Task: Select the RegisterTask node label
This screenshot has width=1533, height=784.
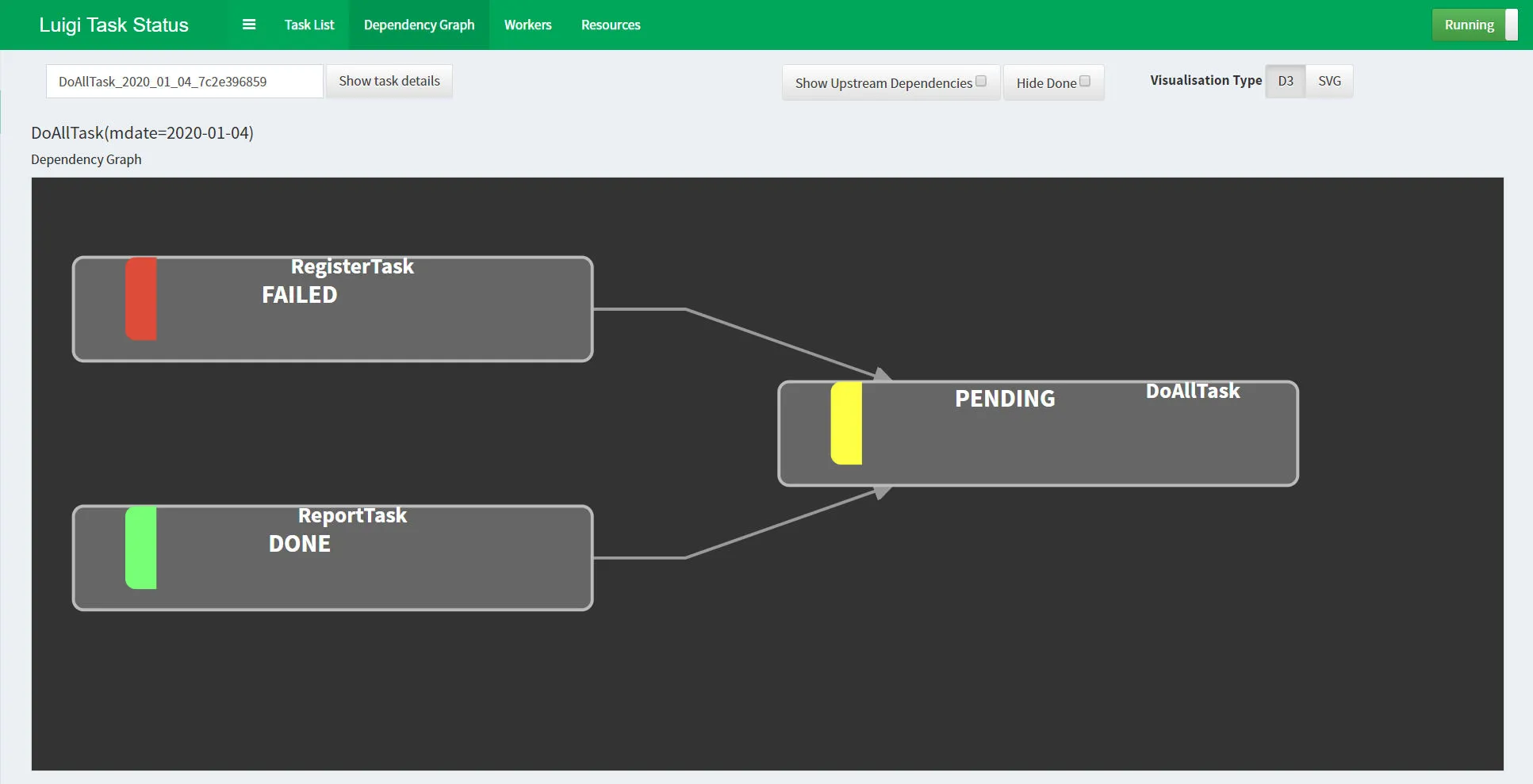Action: click(x=352, y=266)
